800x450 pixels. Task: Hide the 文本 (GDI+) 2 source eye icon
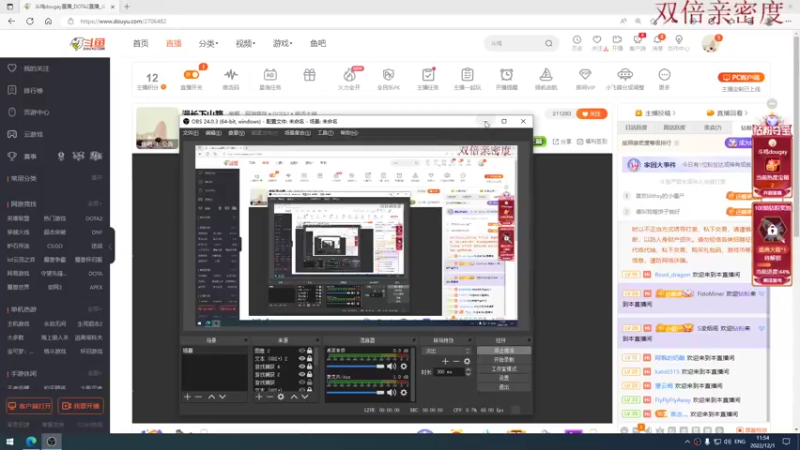[302, 359]
